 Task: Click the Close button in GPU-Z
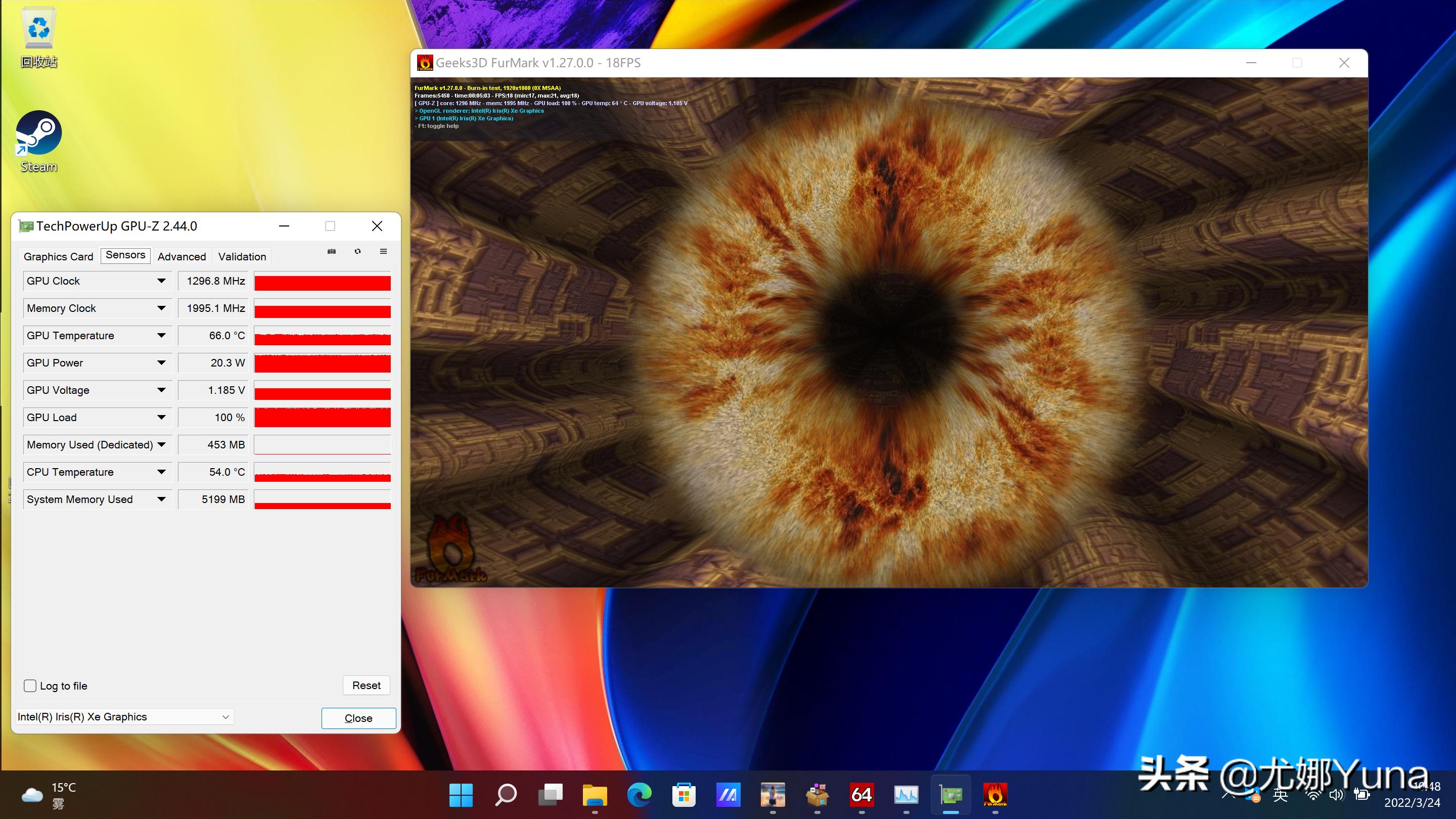click(x=358, y=718)
